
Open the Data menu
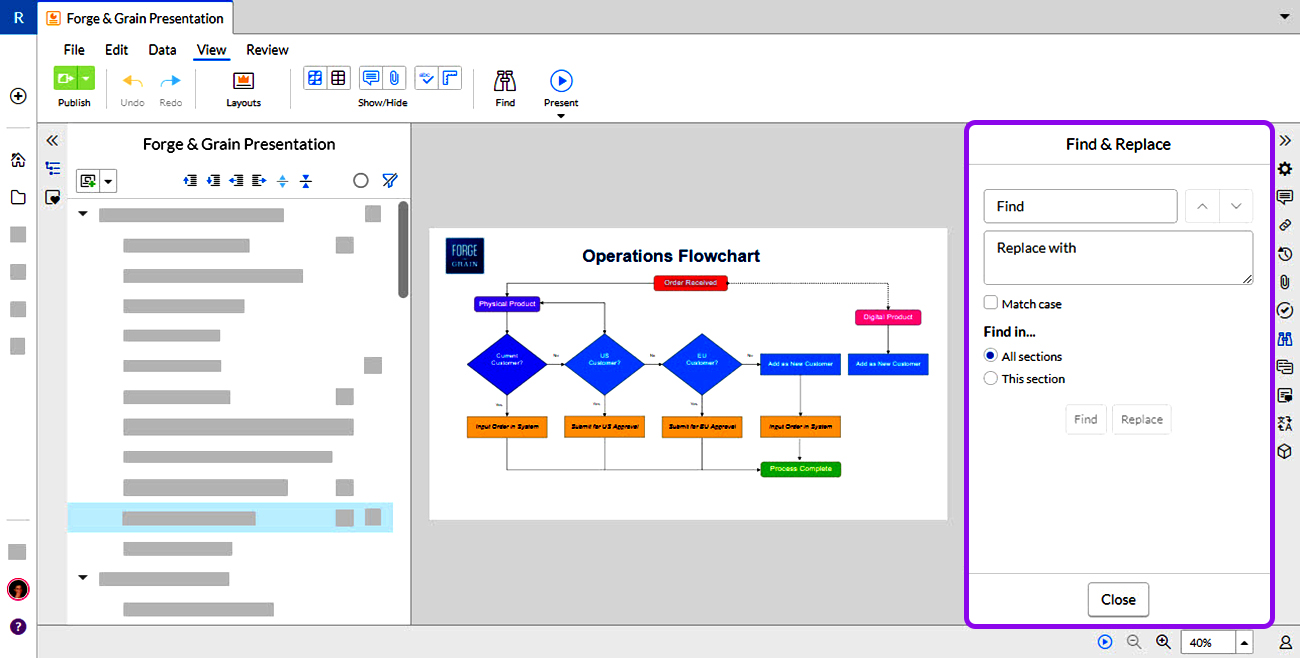pos(162,50)
